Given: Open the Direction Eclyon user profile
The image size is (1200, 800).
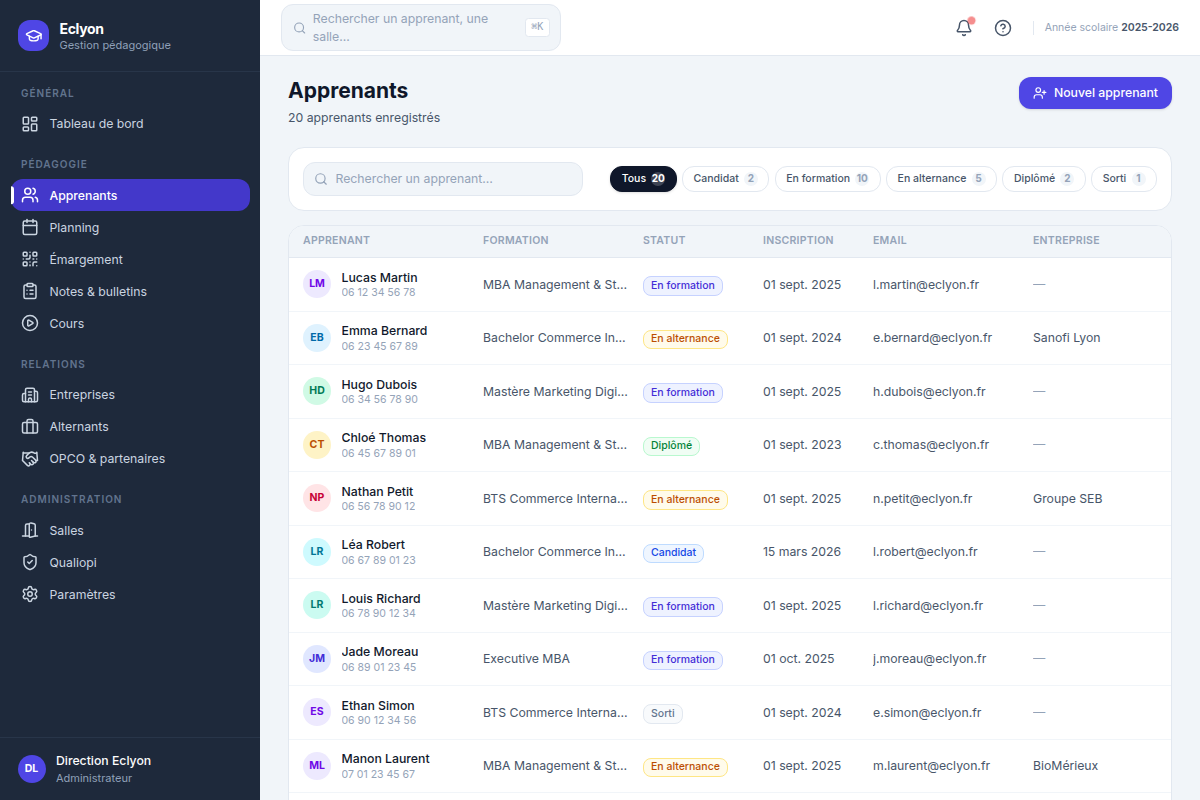Looking at the screenshot, I should pyautogui.click(x=130, y=768).
